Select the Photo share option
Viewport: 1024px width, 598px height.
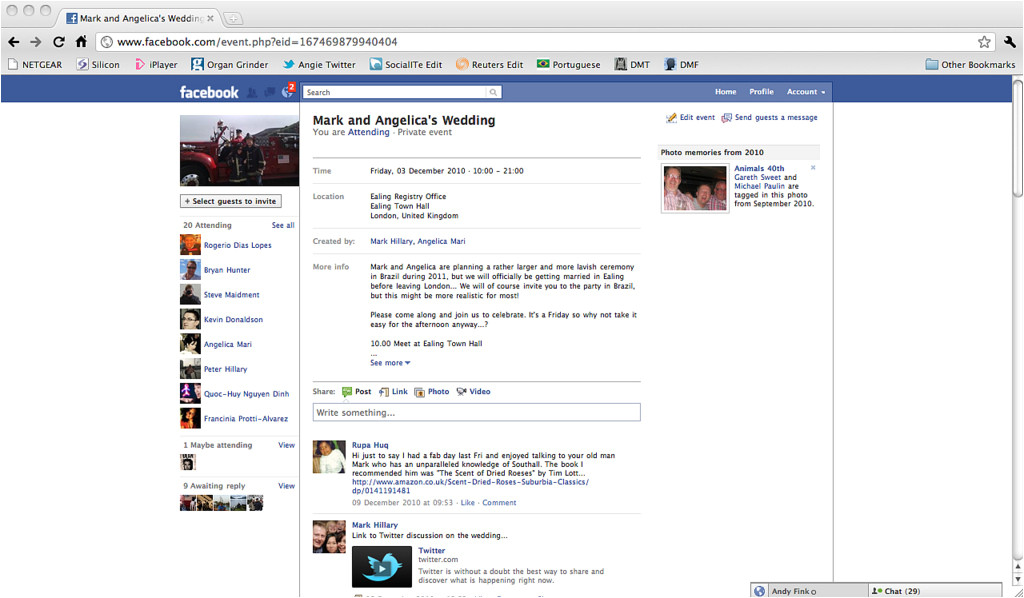[x=432, y=392]
